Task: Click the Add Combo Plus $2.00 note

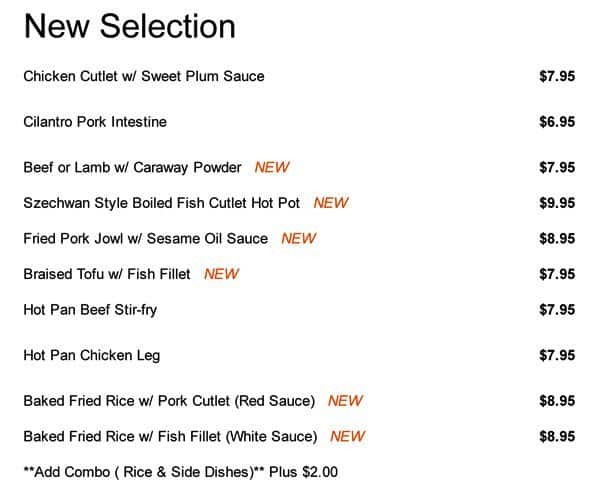Action: [x=180, y=472]
